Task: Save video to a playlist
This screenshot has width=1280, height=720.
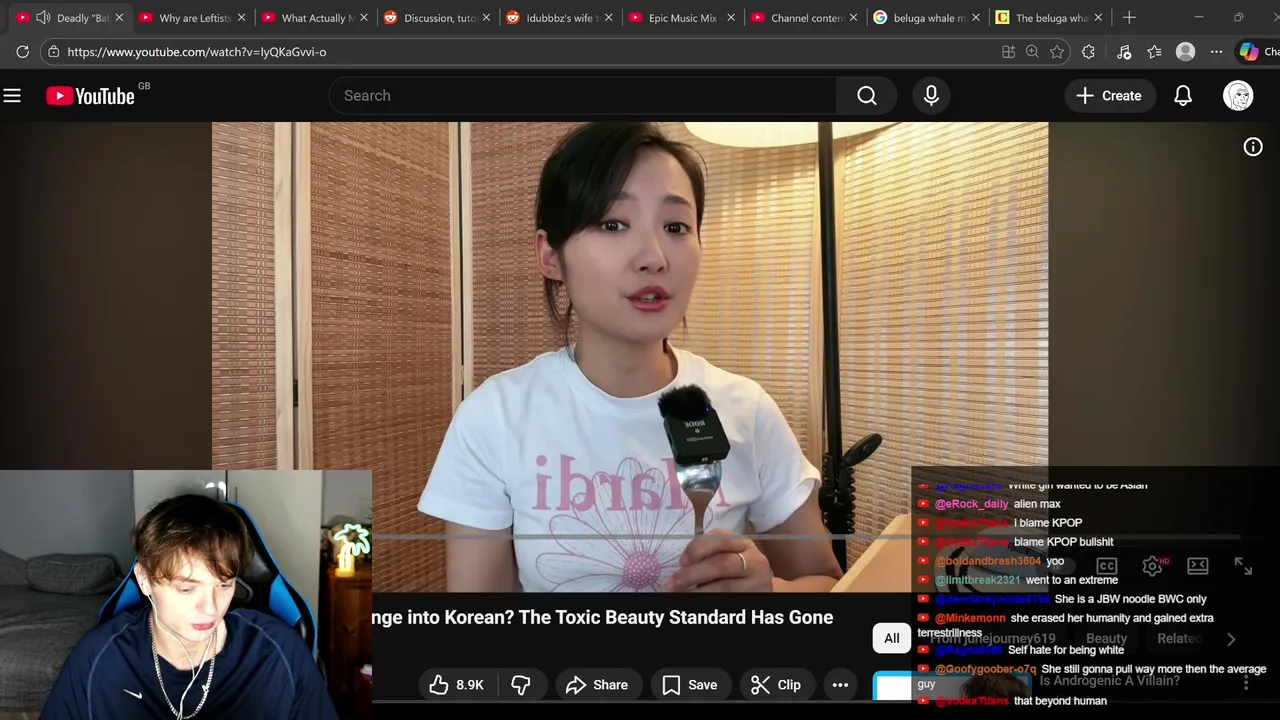Action: point(690,685)
